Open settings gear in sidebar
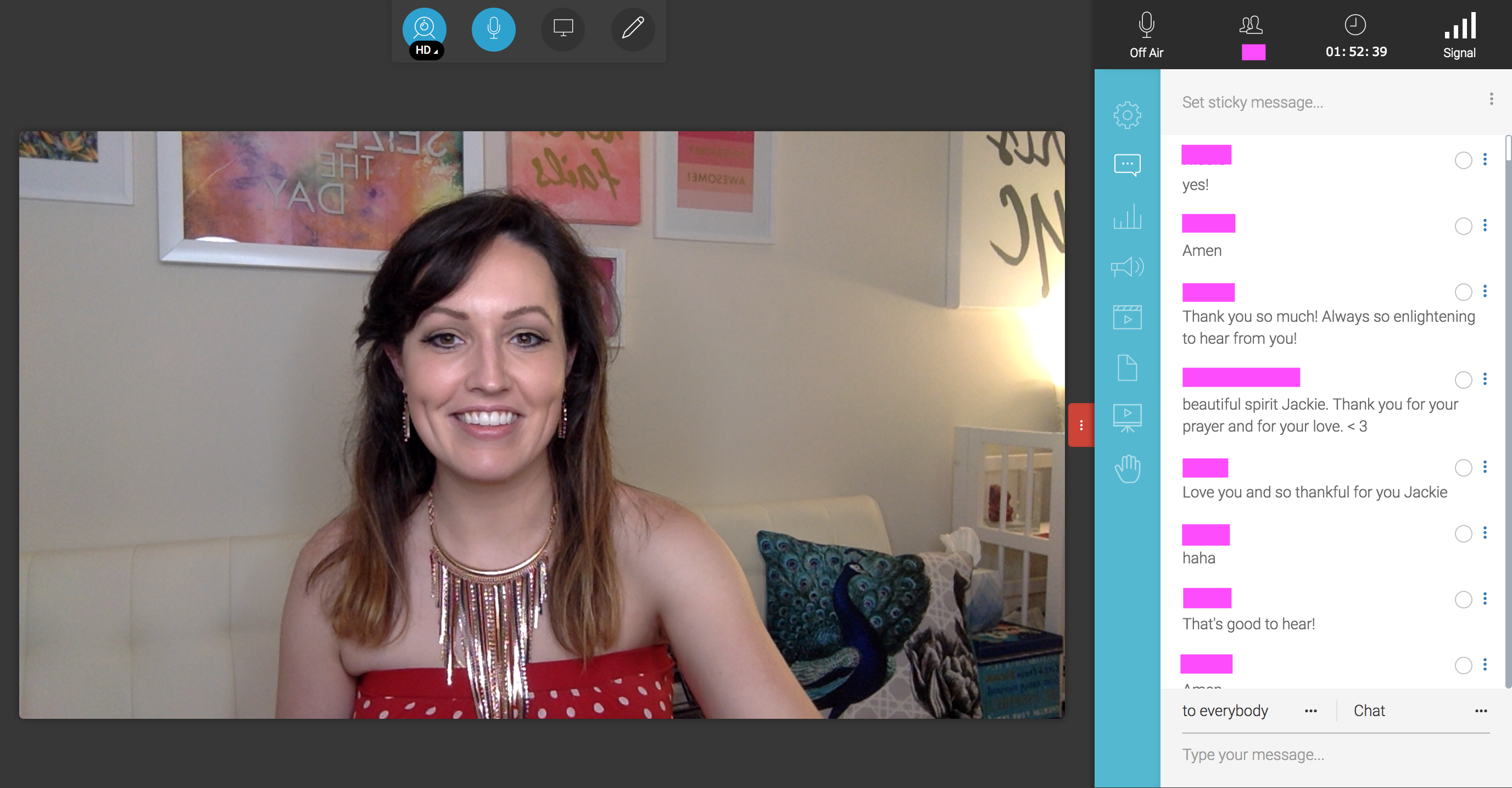Screen dimensions: 1512x788 1127,115
